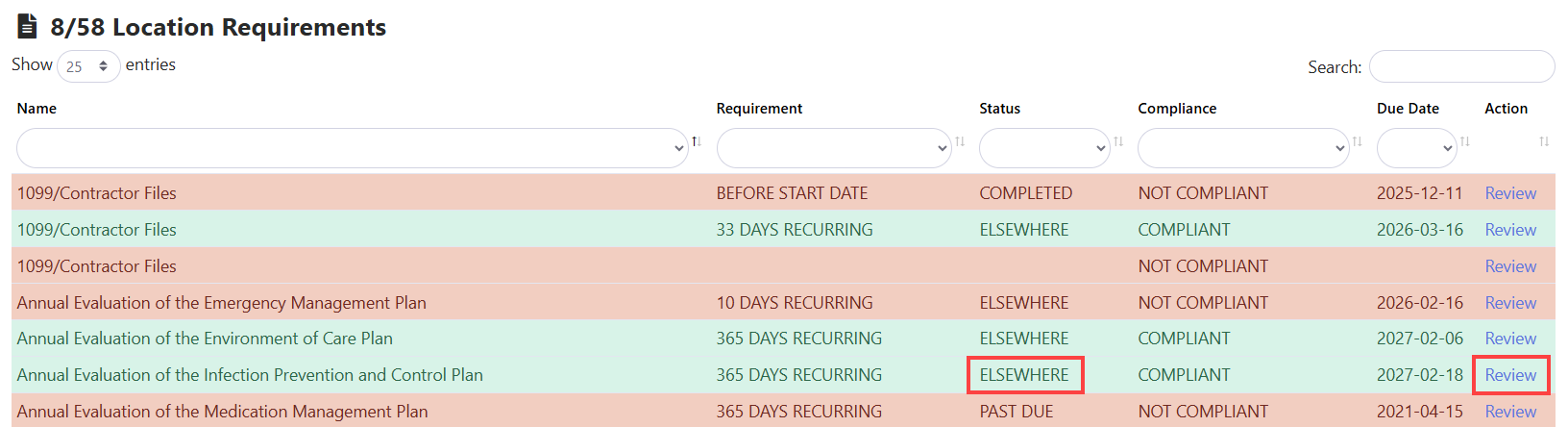Click the Action column sort arrows
The image size is (1568, 427).
(1543, 142)
